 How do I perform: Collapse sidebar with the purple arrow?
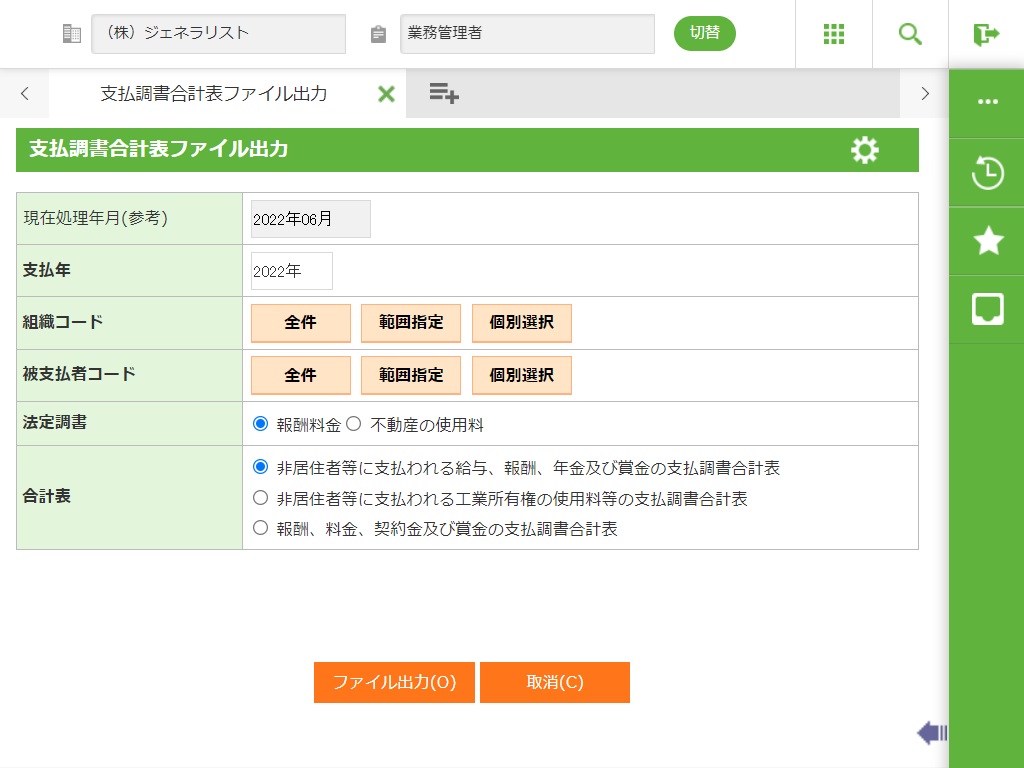tap(931, 733)
